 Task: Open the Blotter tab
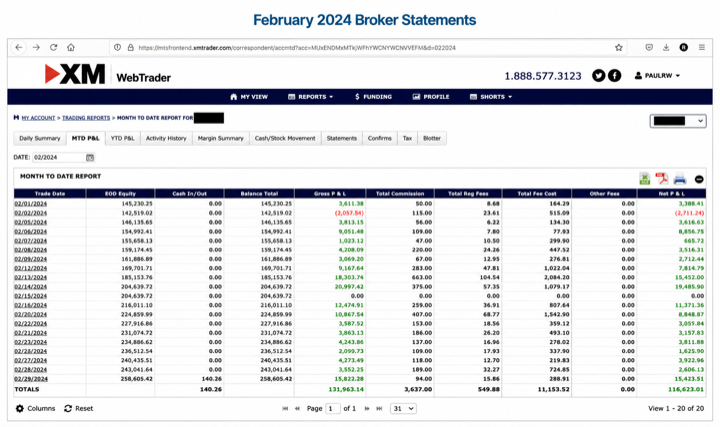(x=432, y=138)
